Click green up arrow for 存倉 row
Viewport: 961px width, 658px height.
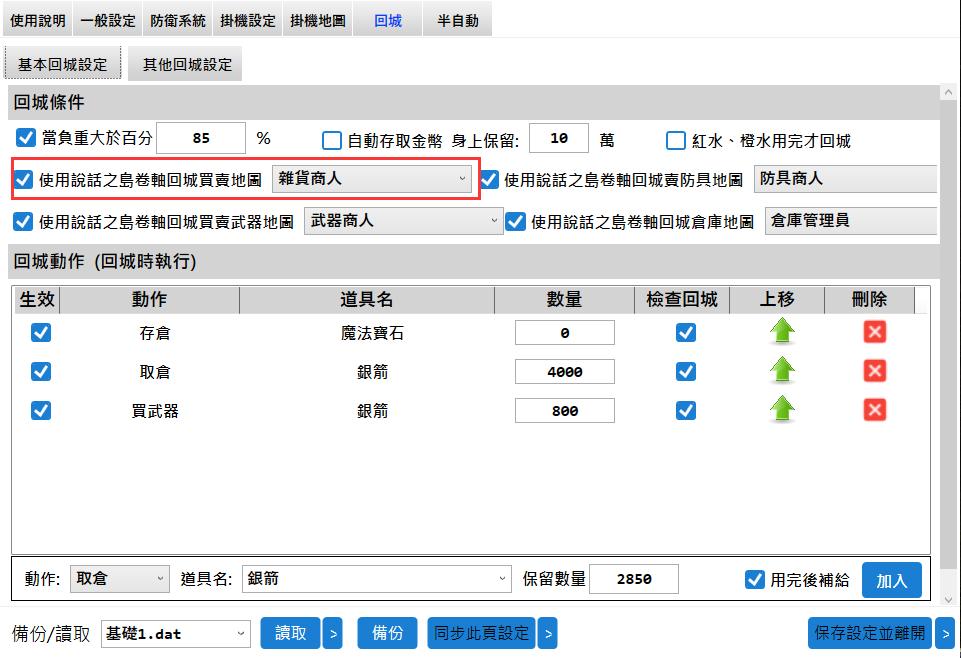tap(782, 333)
